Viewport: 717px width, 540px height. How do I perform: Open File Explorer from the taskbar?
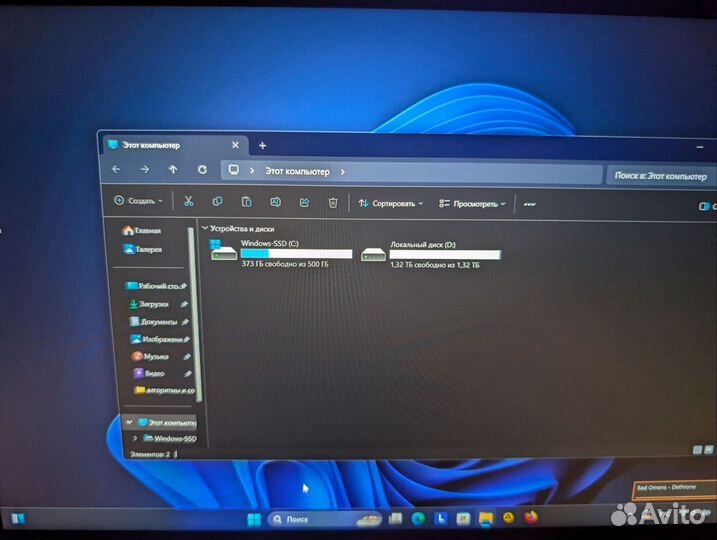pyautogui.click(x=486, y=519)
